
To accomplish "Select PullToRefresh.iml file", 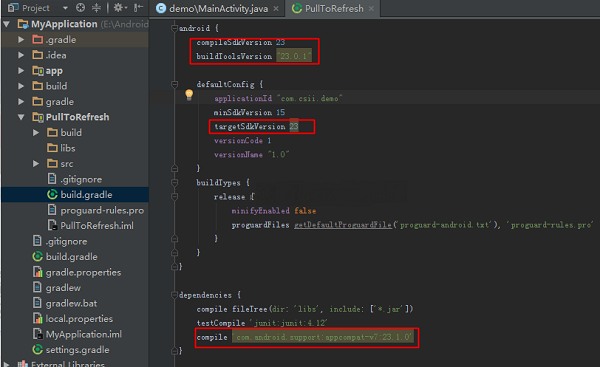I will pyautogui.click(x=97, y=226).
